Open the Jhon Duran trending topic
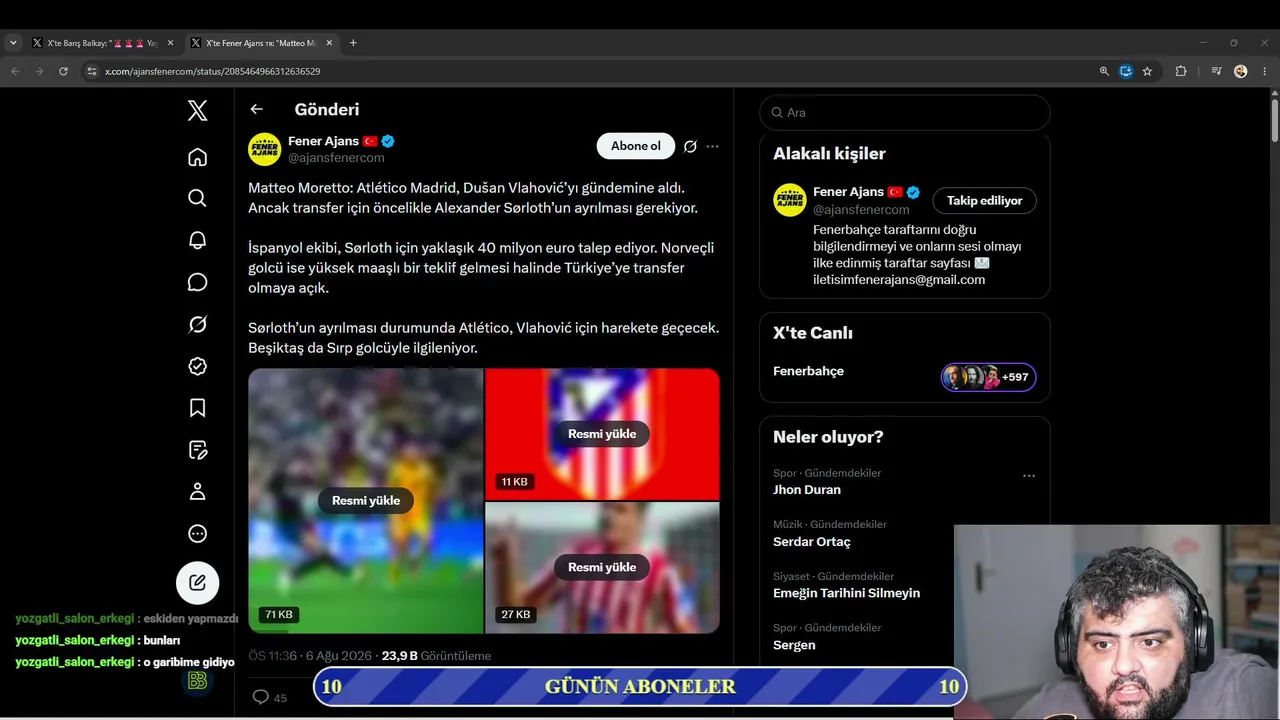This screenshot has width=1280, height=720. (807, 490)
